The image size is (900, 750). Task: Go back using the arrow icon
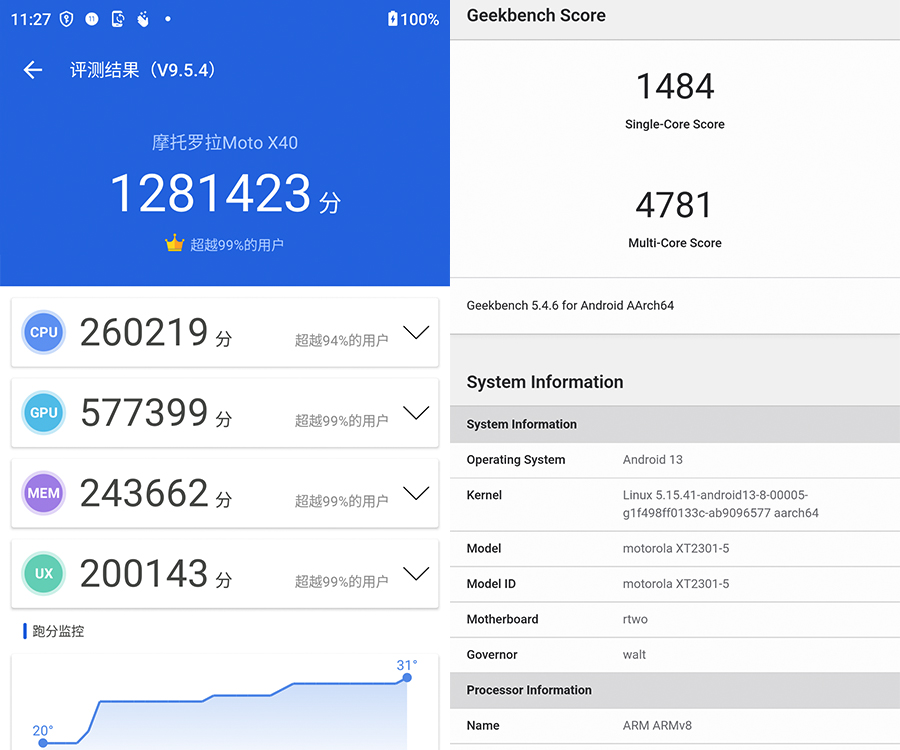[x=33, y=70]
